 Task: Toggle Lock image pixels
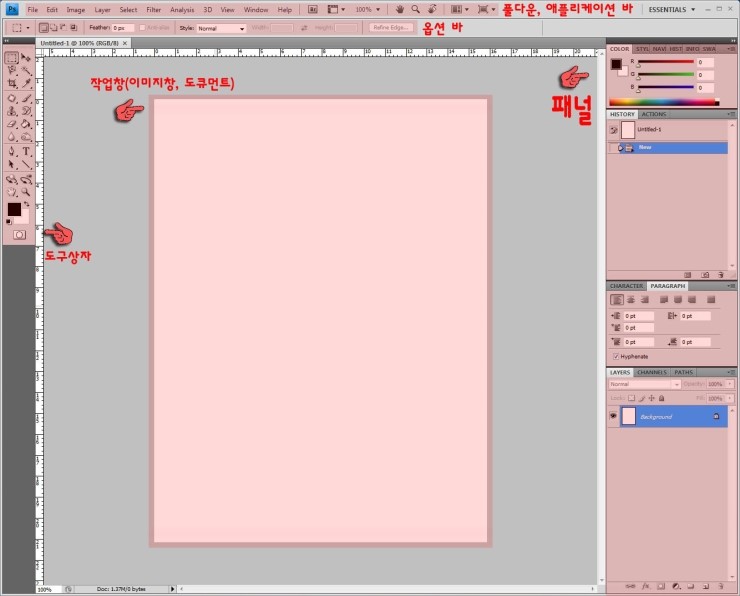click(x=642, y=398)
